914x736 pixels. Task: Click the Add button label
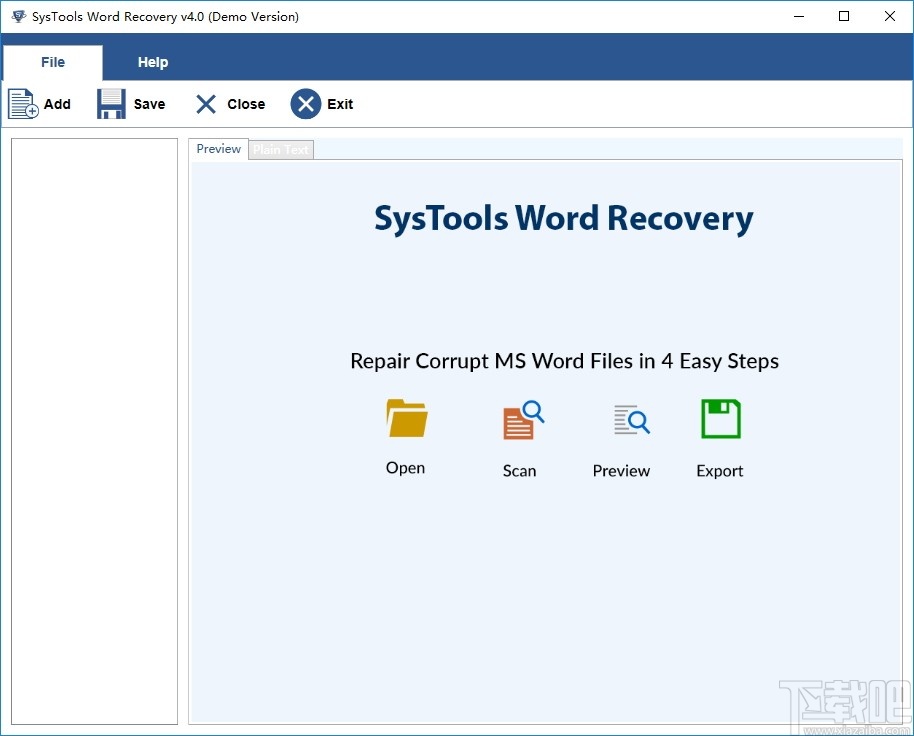pyautogui.click(x=57, y=103)
